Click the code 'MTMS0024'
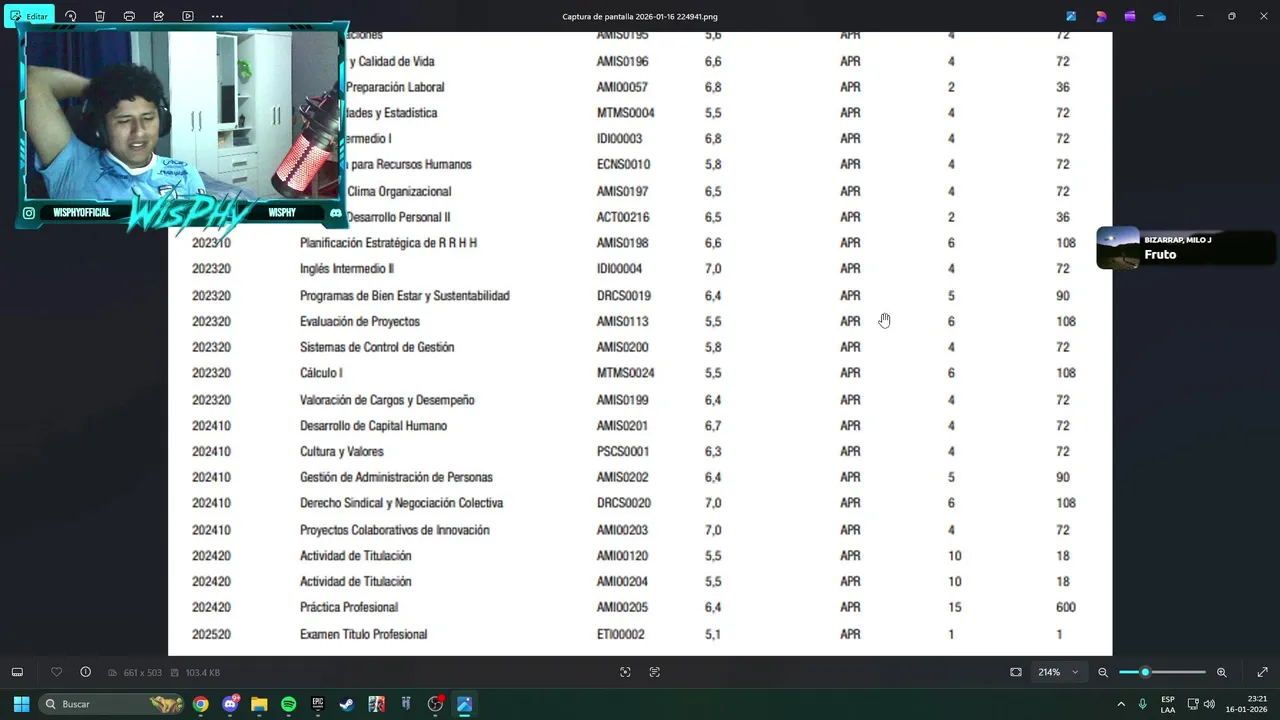Viewport: 1280px width, 720px height. [x=626, y=373]
